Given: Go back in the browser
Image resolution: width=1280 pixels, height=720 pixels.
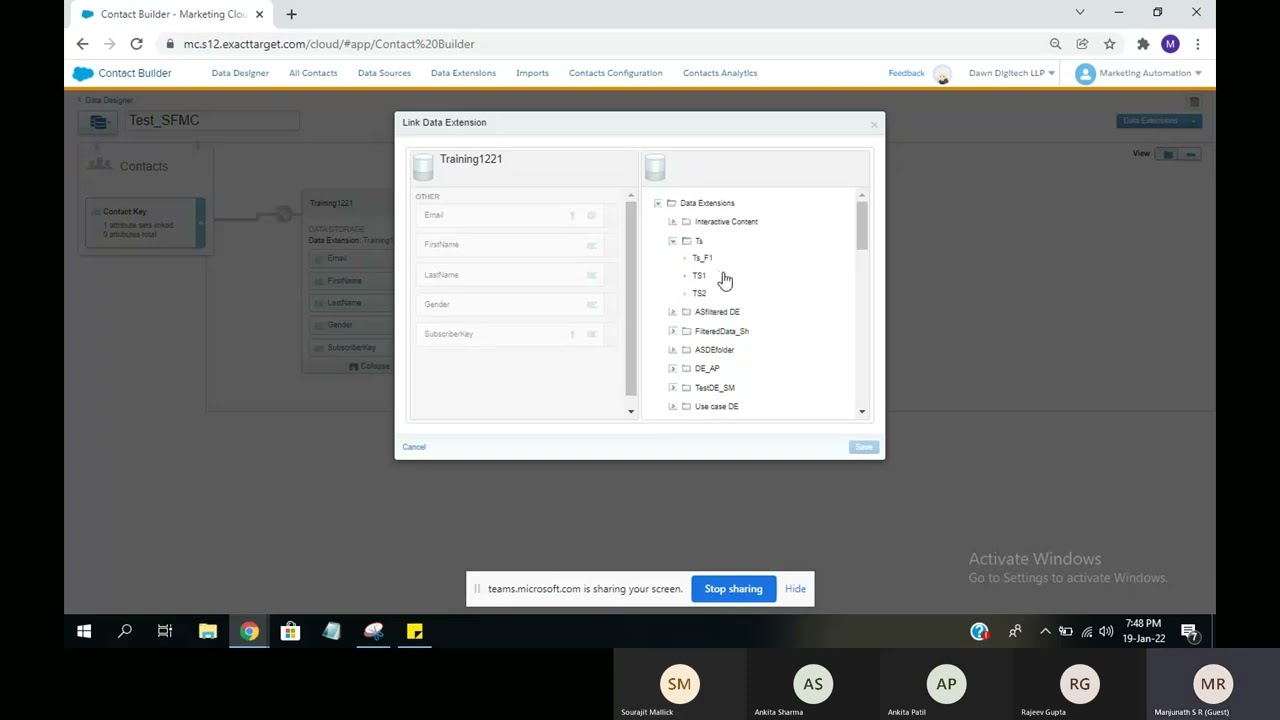Looking at the screenshot, I should [83, 44].
